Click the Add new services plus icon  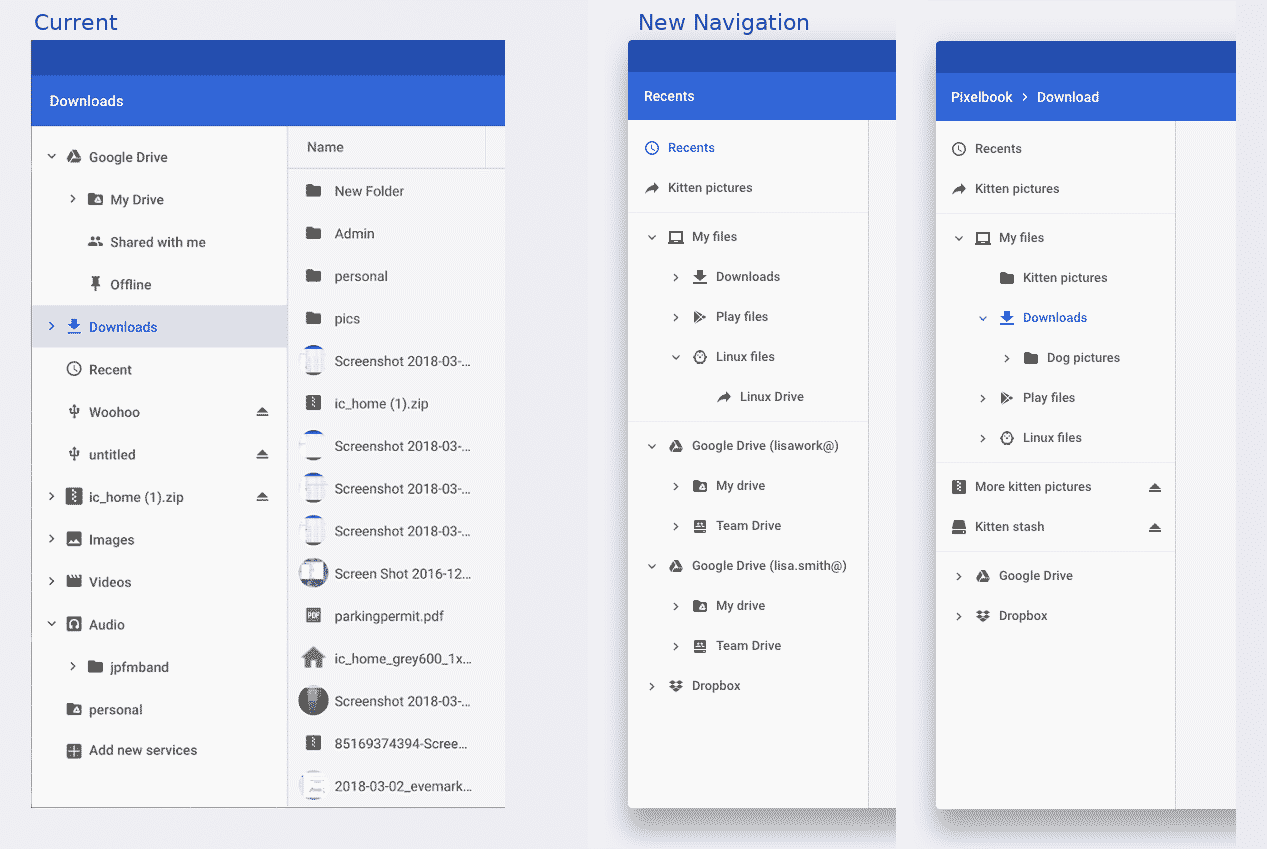pos(73,751)
